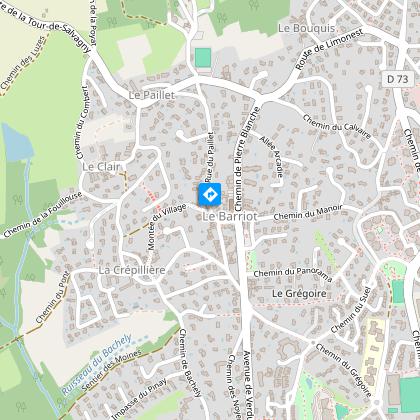Viewport: 420px width, 420px height.
Task: Select the Le Barriot place label
Action: point(230,216)
